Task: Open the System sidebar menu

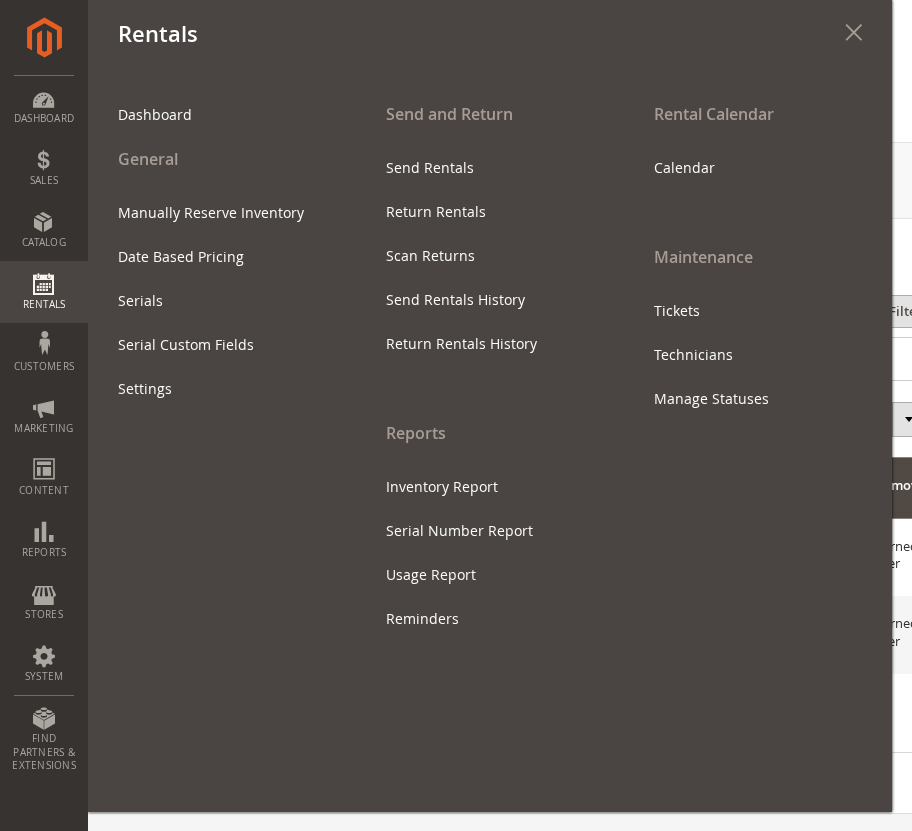Action: (44, 664)
